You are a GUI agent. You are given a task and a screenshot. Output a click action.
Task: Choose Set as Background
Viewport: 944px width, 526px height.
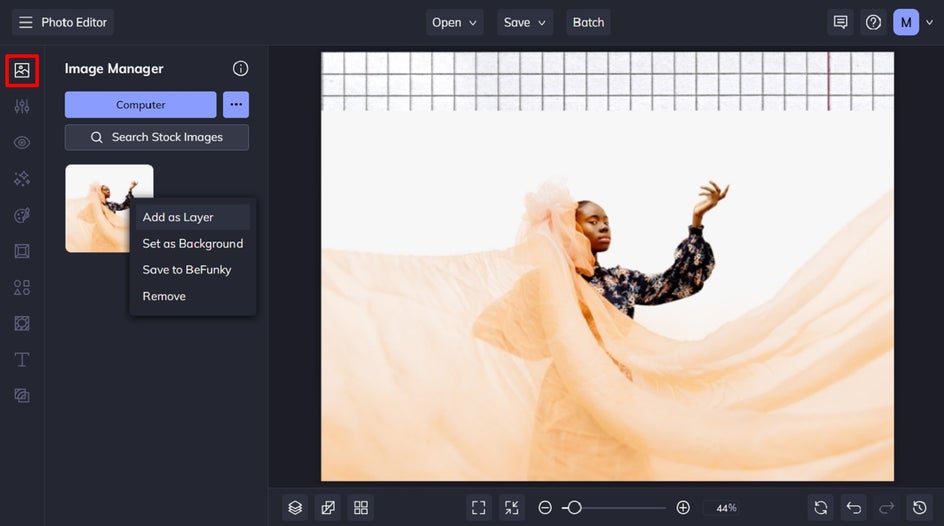(193, 244)
